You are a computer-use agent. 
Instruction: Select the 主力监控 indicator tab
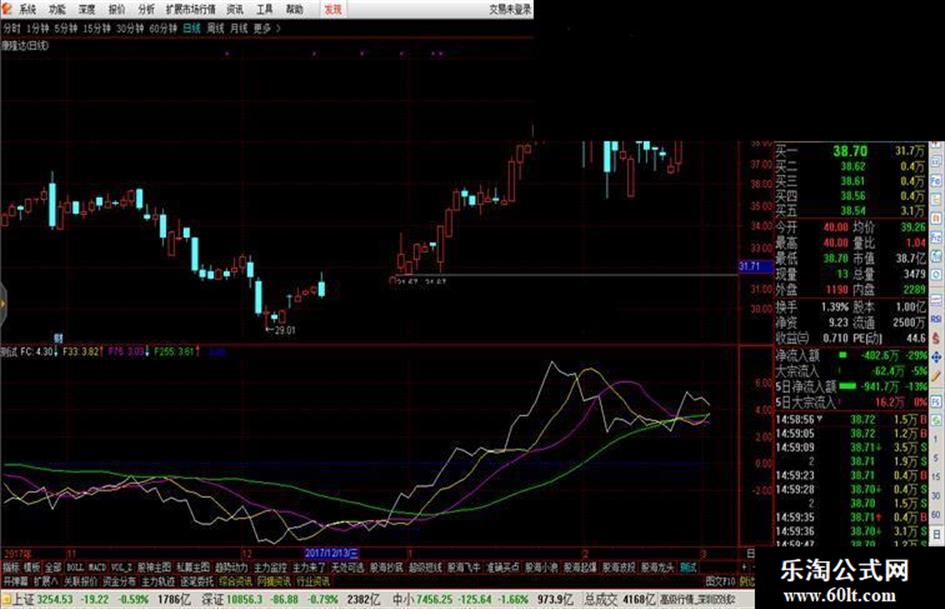[x=270, y=567]
